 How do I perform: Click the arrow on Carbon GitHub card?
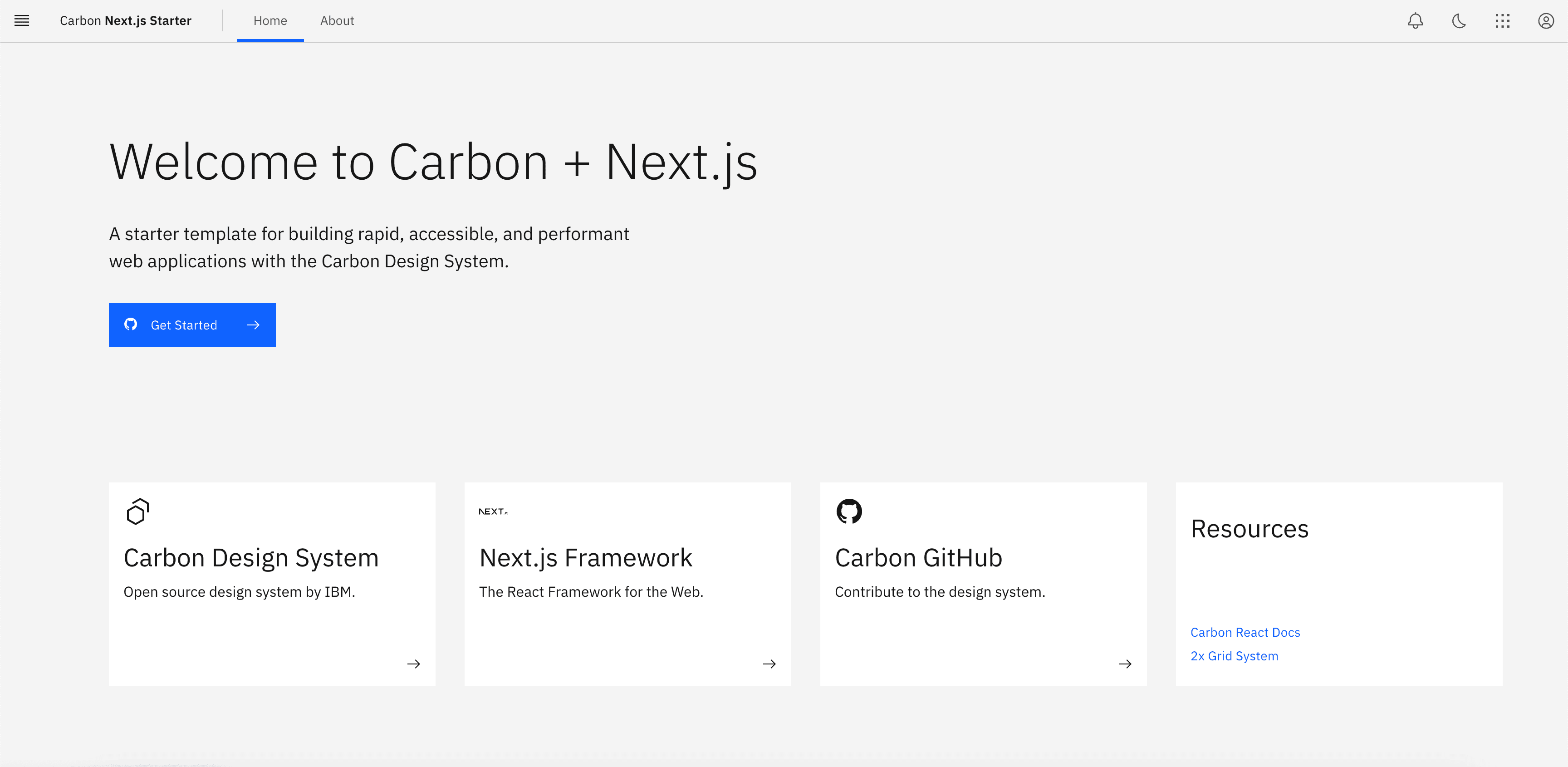click(1125, 664)
